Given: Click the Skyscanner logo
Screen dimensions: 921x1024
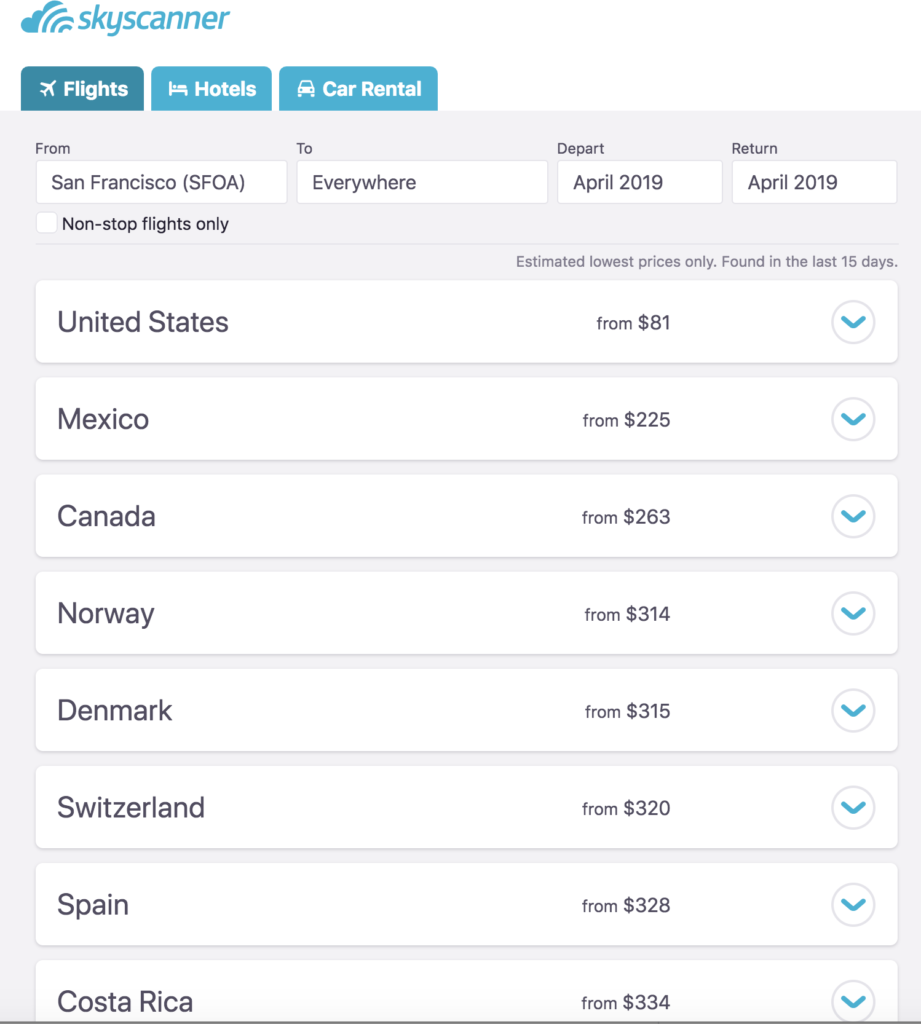Looking at the screenshot, I should [x=126, y=19].
